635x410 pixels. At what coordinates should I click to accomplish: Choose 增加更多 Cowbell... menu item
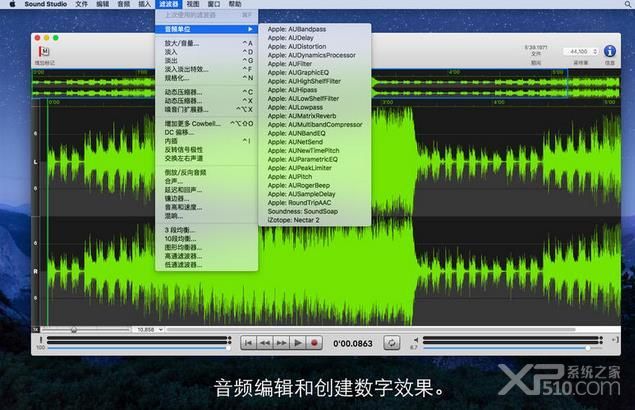click(207, 124)
